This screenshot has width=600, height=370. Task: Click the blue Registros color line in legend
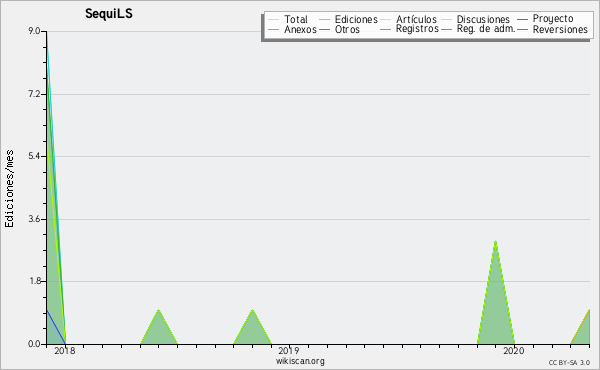click(x=385, y=30)
